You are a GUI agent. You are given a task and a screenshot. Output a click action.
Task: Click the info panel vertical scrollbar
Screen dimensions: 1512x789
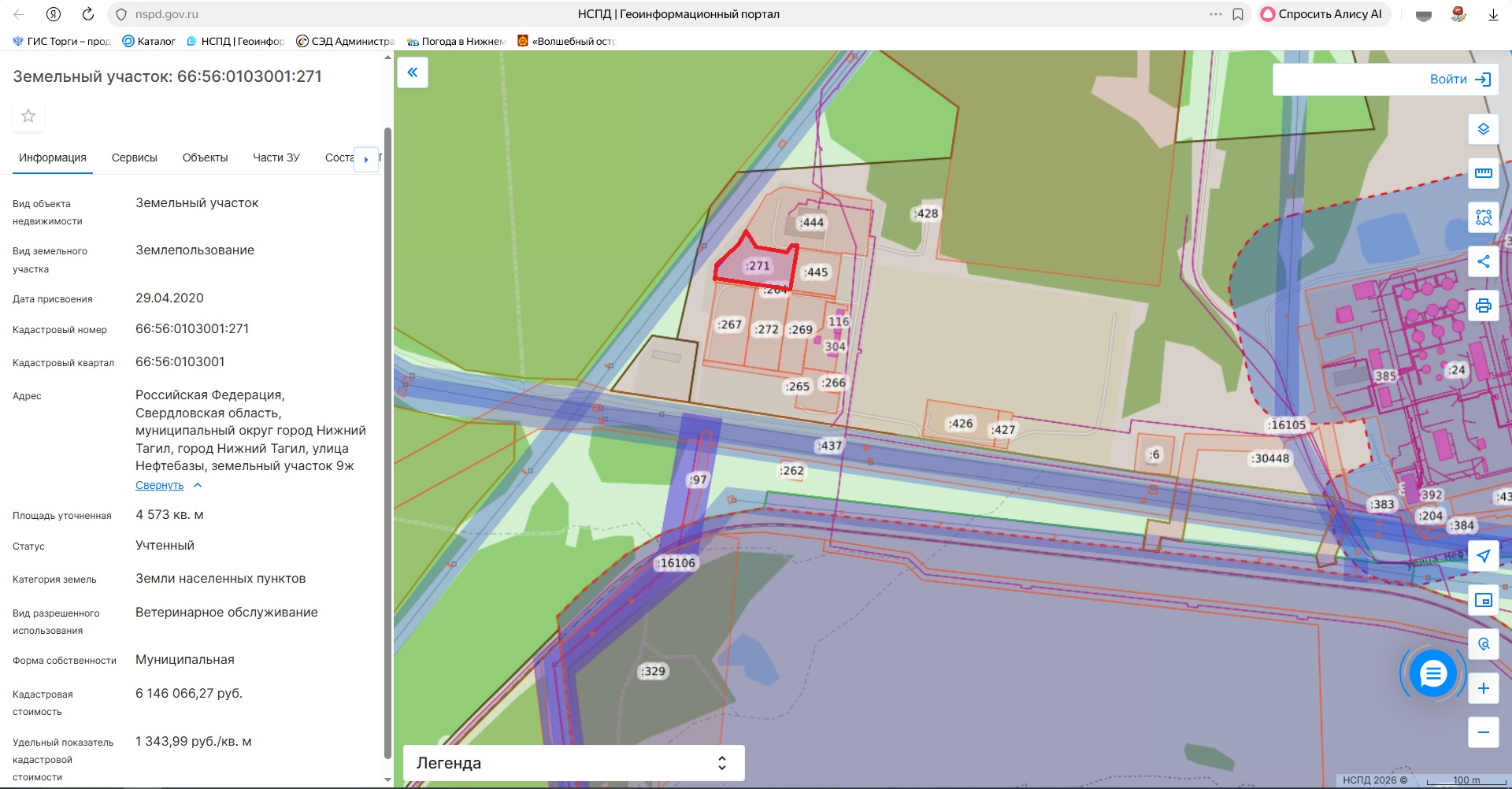tap(387, 441)
